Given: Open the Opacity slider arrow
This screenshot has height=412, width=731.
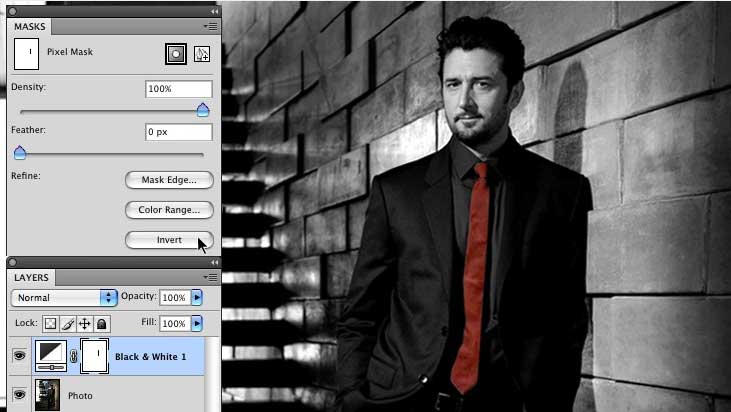Looking at the screenshot, I should coord(197,297).
